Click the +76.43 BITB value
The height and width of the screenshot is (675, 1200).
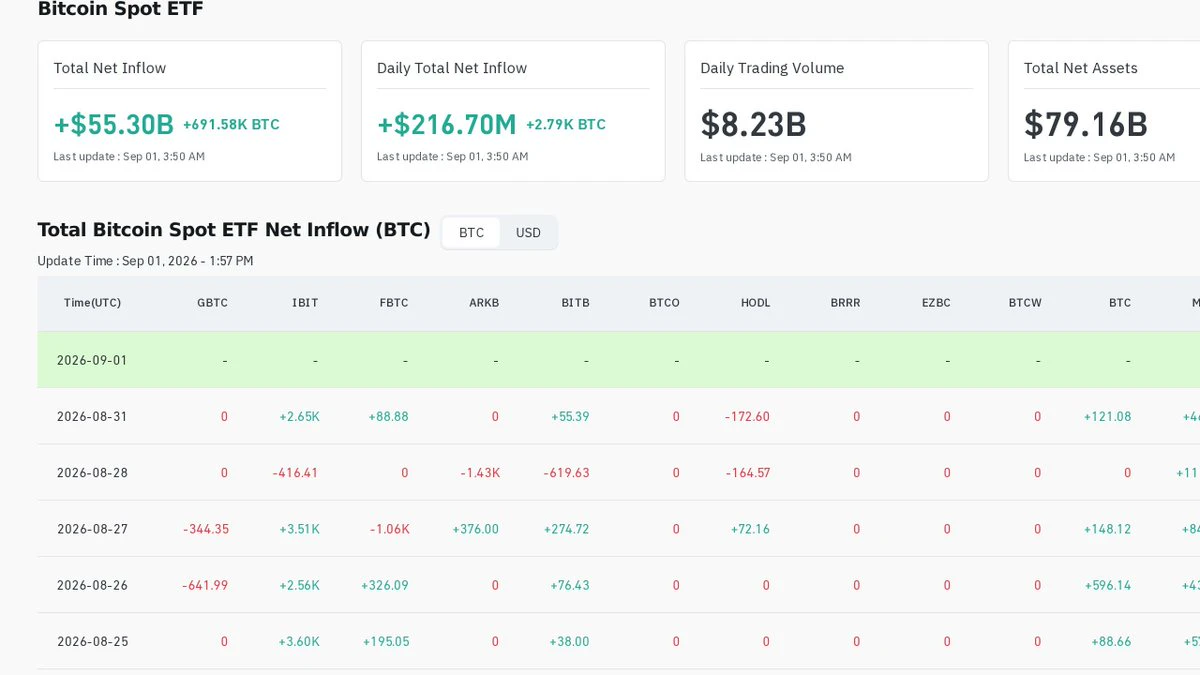[x=570, y=585]
